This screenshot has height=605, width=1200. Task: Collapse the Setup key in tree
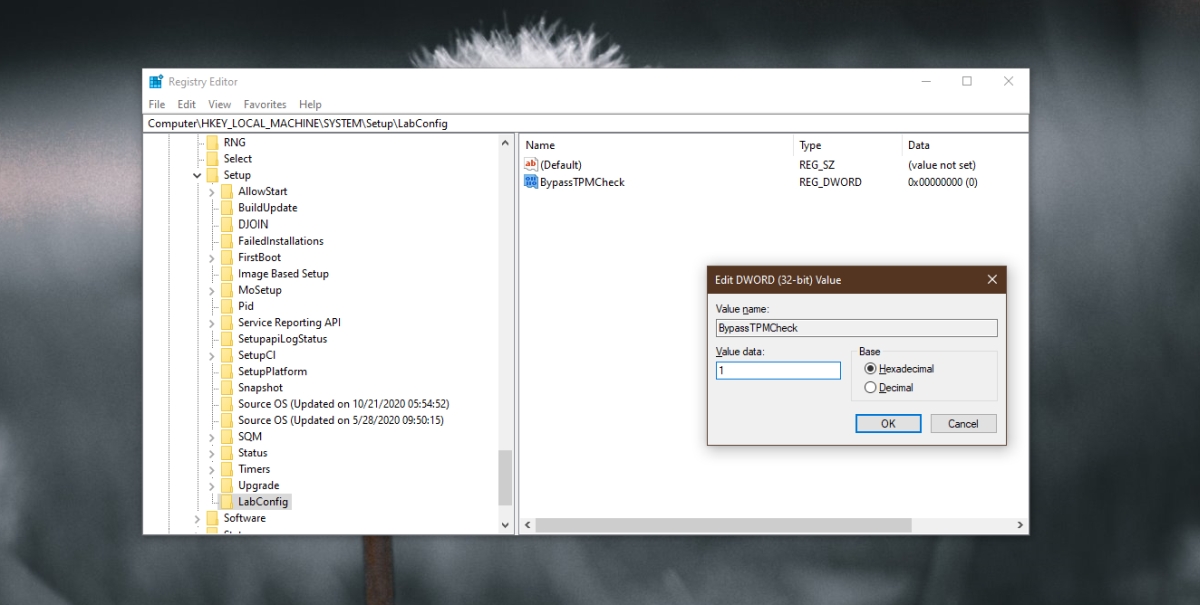pyautogui.click(x=197, y=176)
